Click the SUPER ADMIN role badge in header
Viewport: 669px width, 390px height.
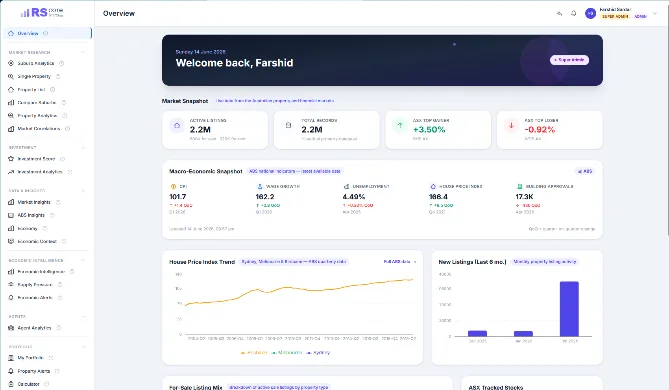tap(615, 16)
